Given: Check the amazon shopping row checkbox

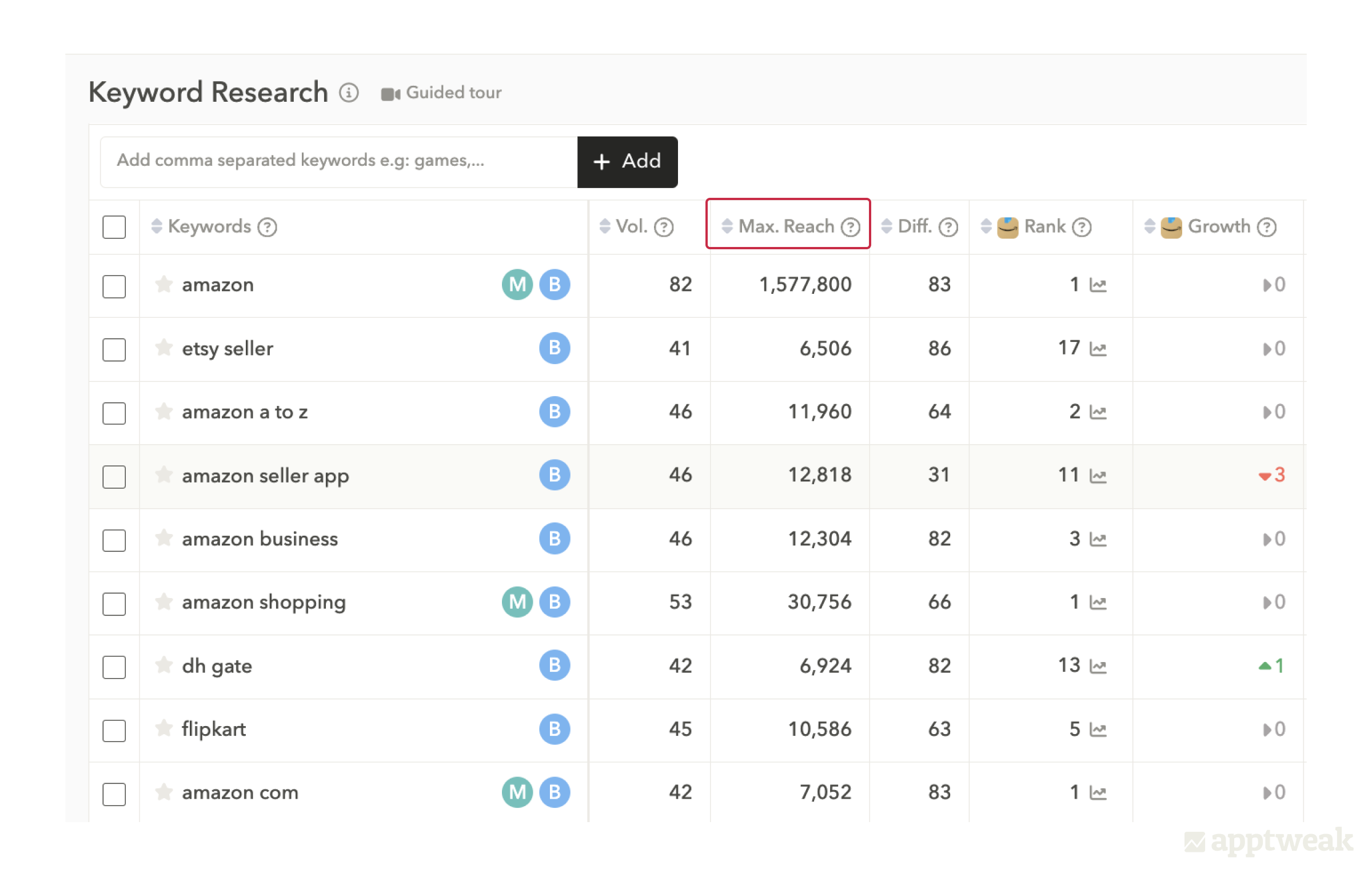Looking at the screenshot, I should 114,604.
